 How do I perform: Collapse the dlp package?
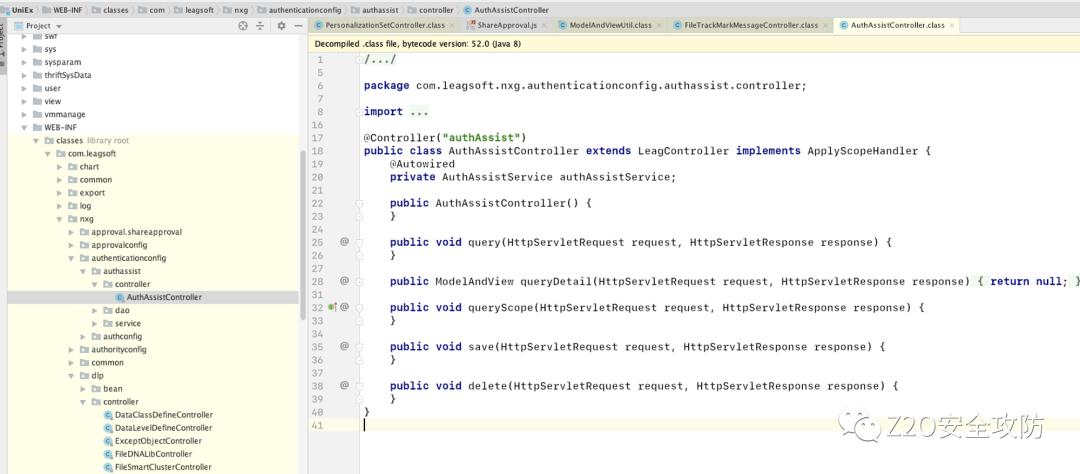point(72,376)
